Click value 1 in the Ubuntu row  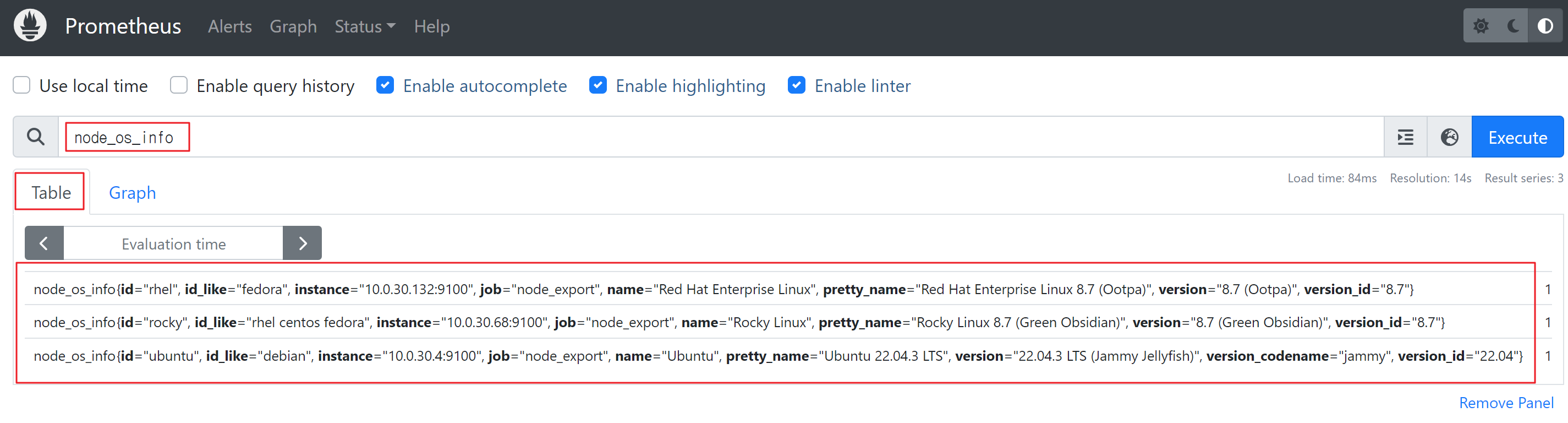(1548, 355)
